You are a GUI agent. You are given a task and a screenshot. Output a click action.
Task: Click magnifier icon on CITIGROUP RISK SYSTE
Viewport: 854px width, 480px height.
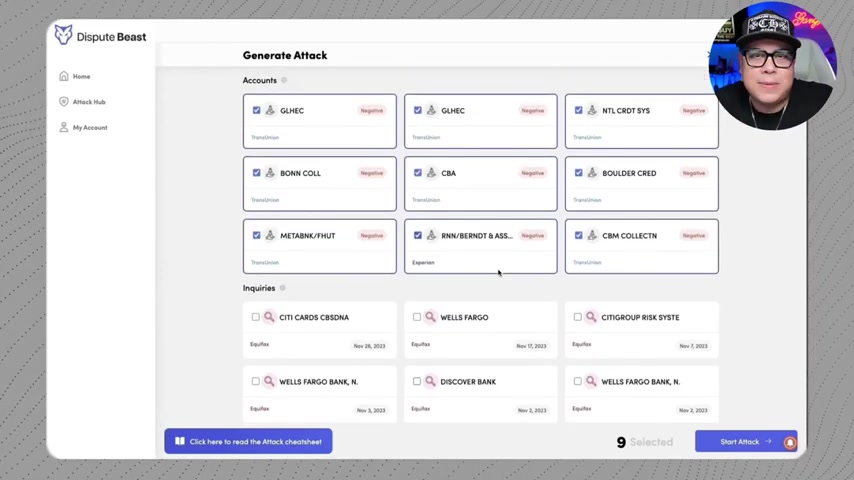pos(591,317)
